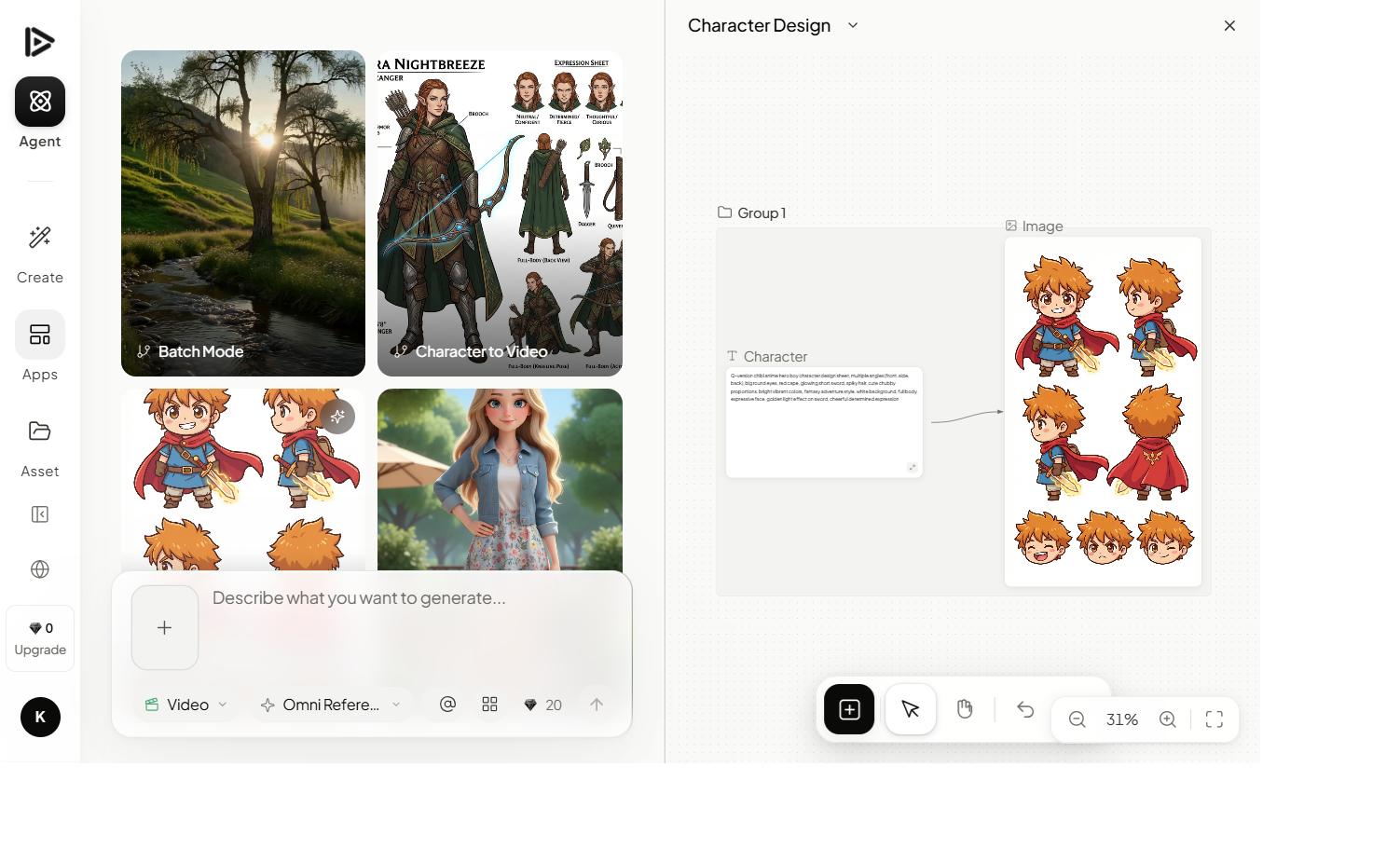Click the undo icon on canvas toolbar
The width and height of the screenshot is (1400, 849).
1025,709
